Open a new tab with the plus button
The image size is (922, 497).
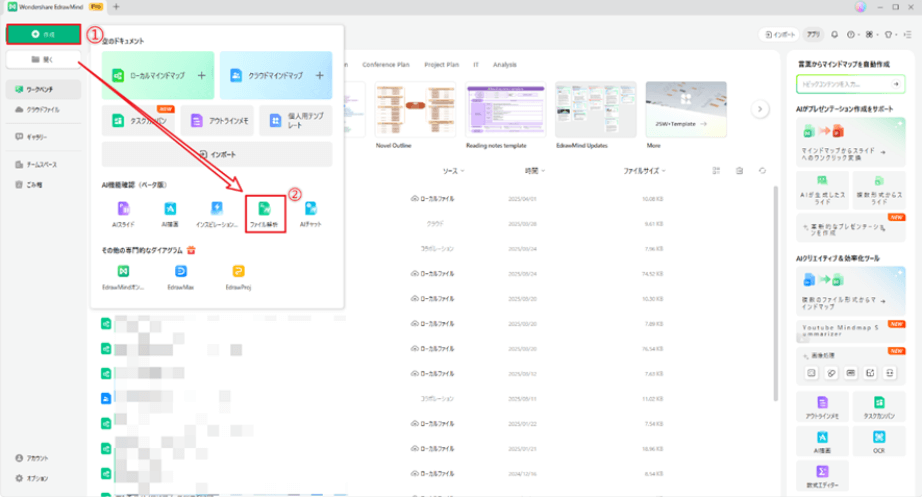pyautogui.click(x=116, y=7)
